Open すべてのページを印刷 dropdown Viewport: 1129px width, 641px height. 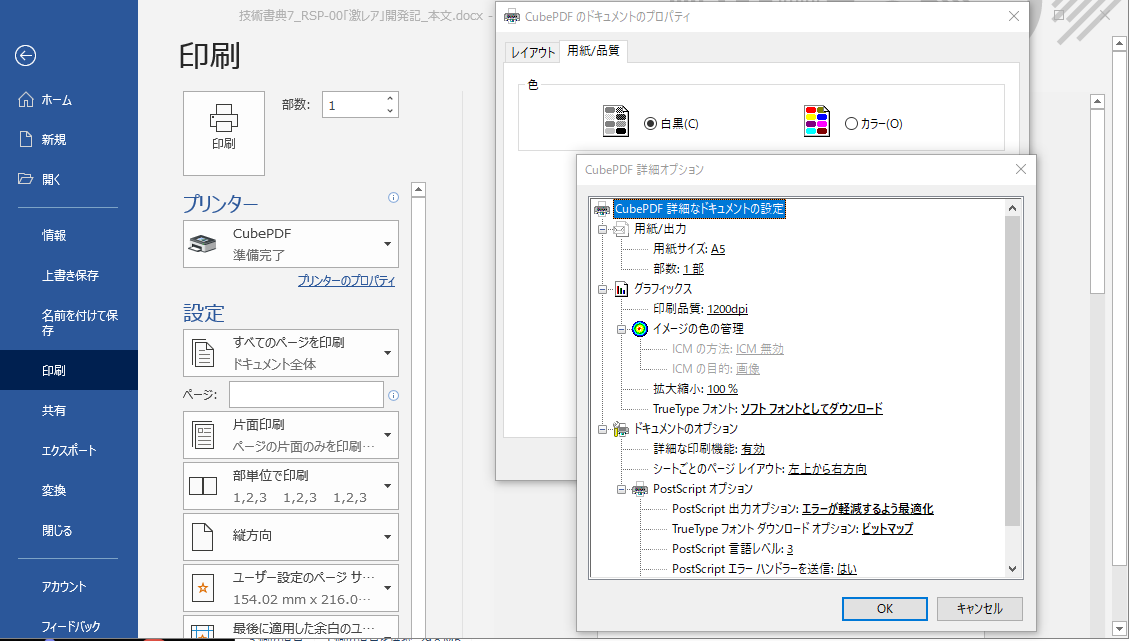[291, 353]
